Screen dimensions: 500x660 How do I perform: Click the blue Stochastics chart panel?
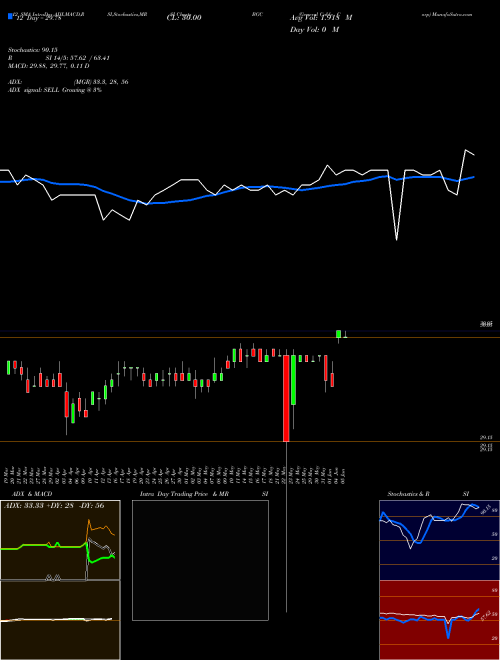(439, 540)
